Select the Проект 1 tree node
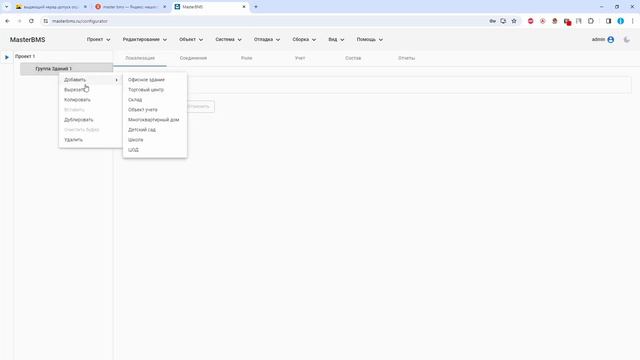The width and height of the screenshot is (640, 360). coord(25,56)
